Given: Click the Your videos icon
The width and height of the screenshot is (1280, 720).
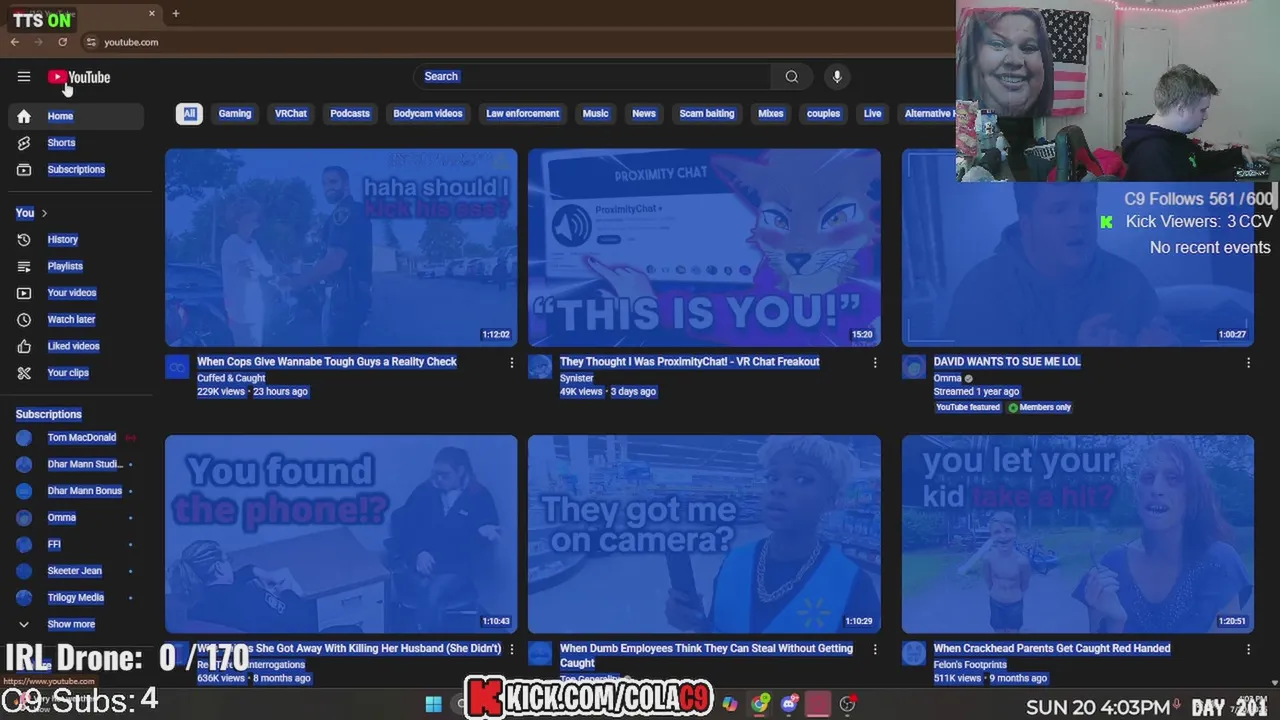Looking at the screenshot, I should click(24, 293).
